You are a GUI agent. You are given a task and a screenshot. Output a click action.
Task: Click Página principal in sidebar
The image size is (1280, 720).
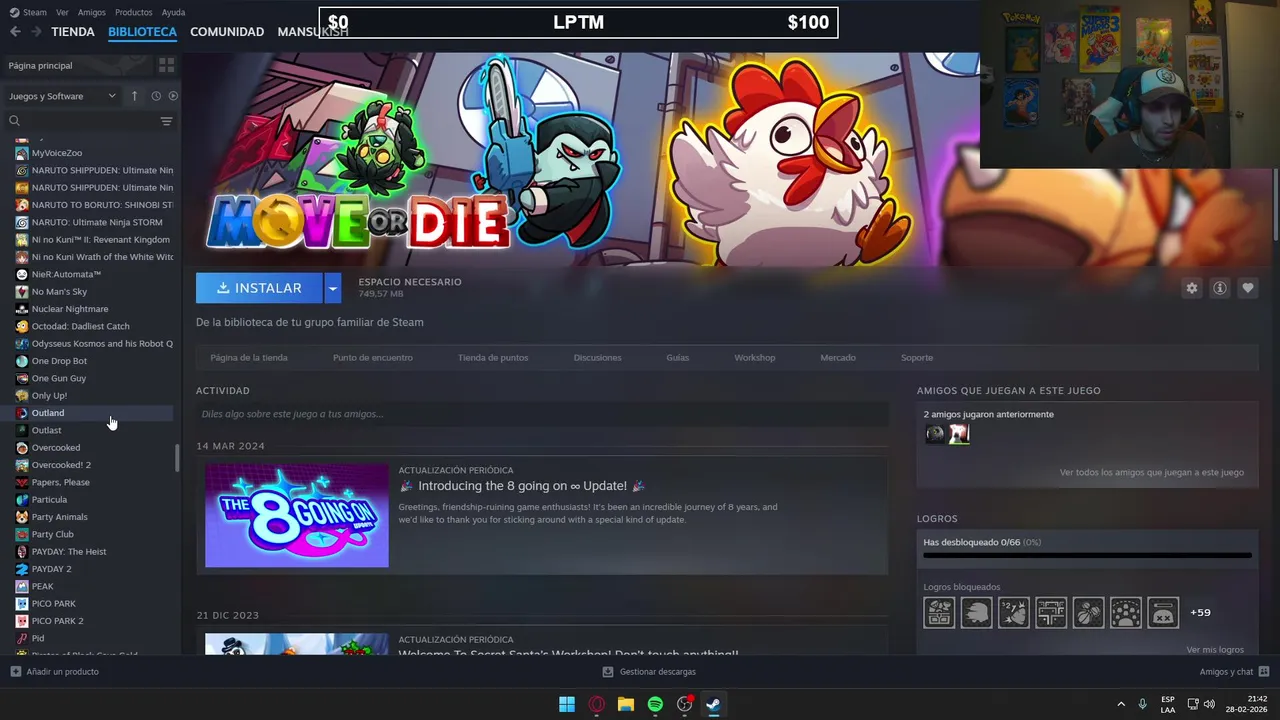point(40,65)
